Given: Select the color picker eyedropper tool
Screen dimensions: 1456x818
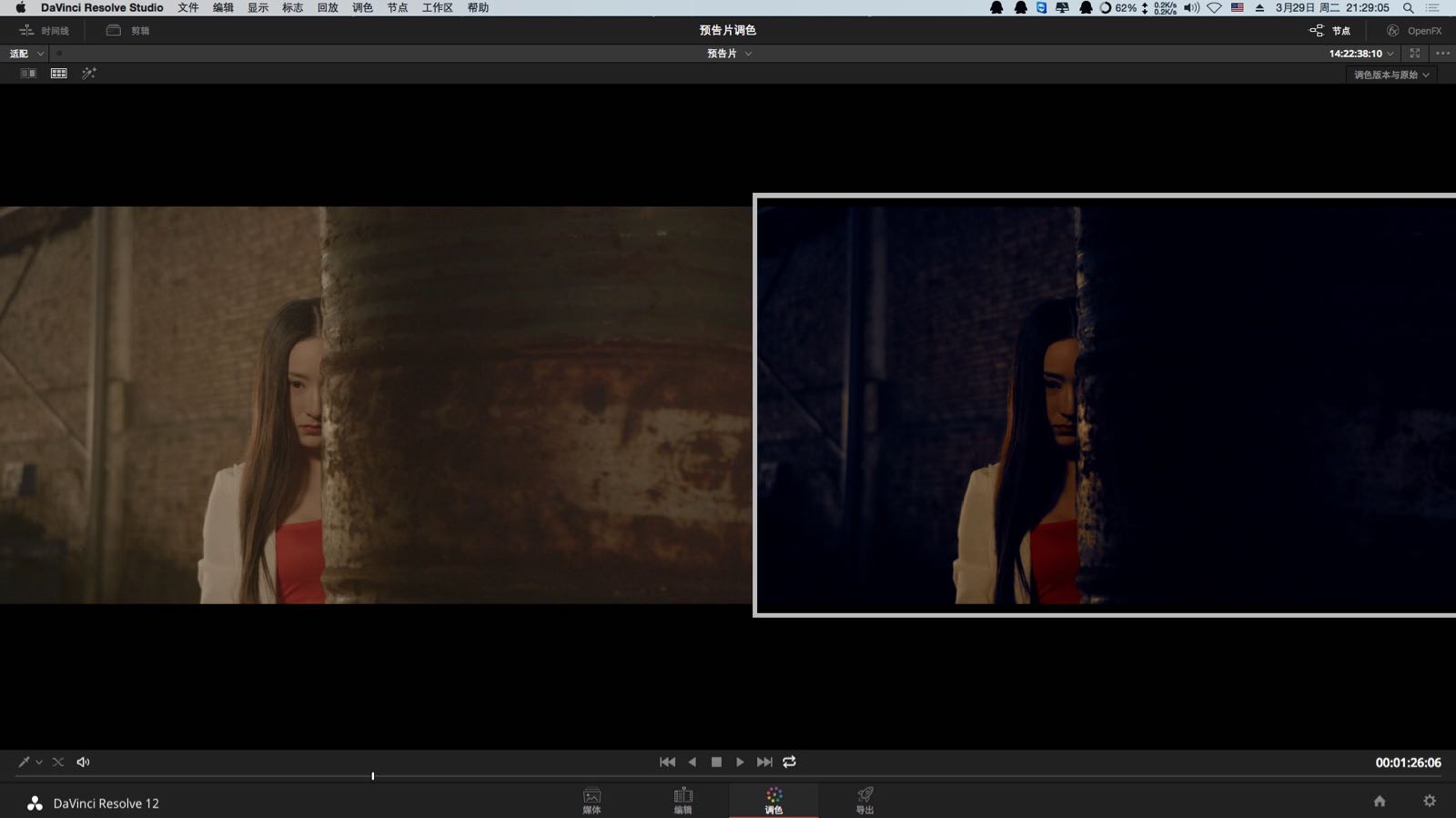Looking at the screenshot, I should [24, 762].
